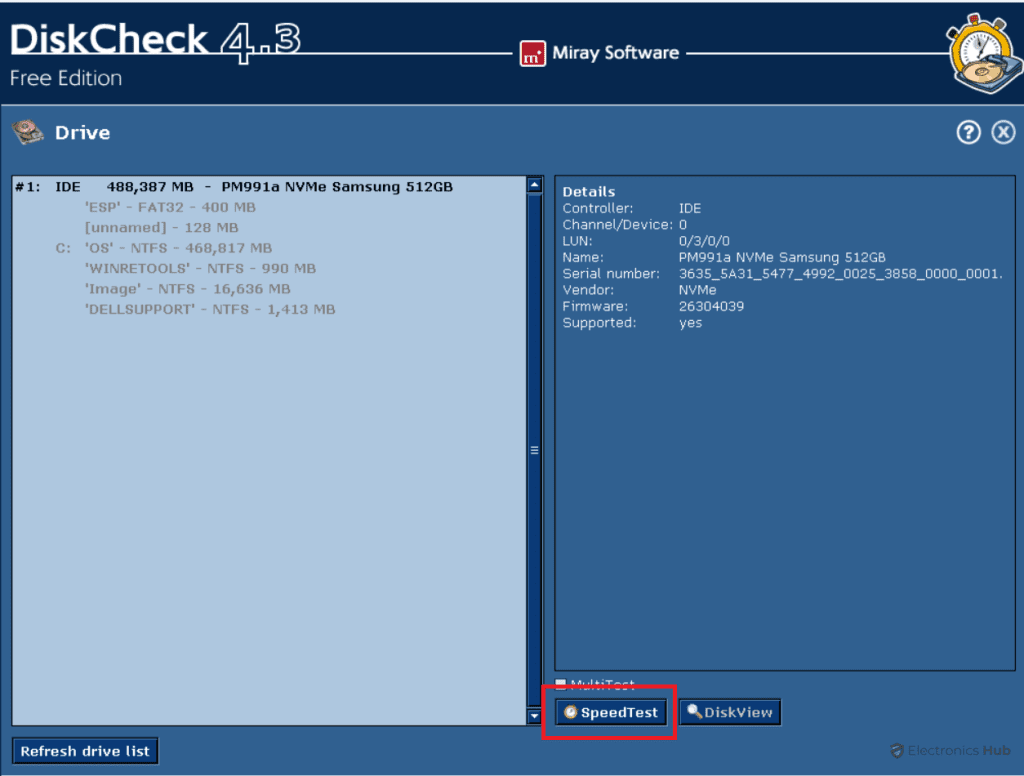The image size is (1024, 776).
Task: Click the DiskCheck stopwatch mascot icon
Action: (981, 51)
